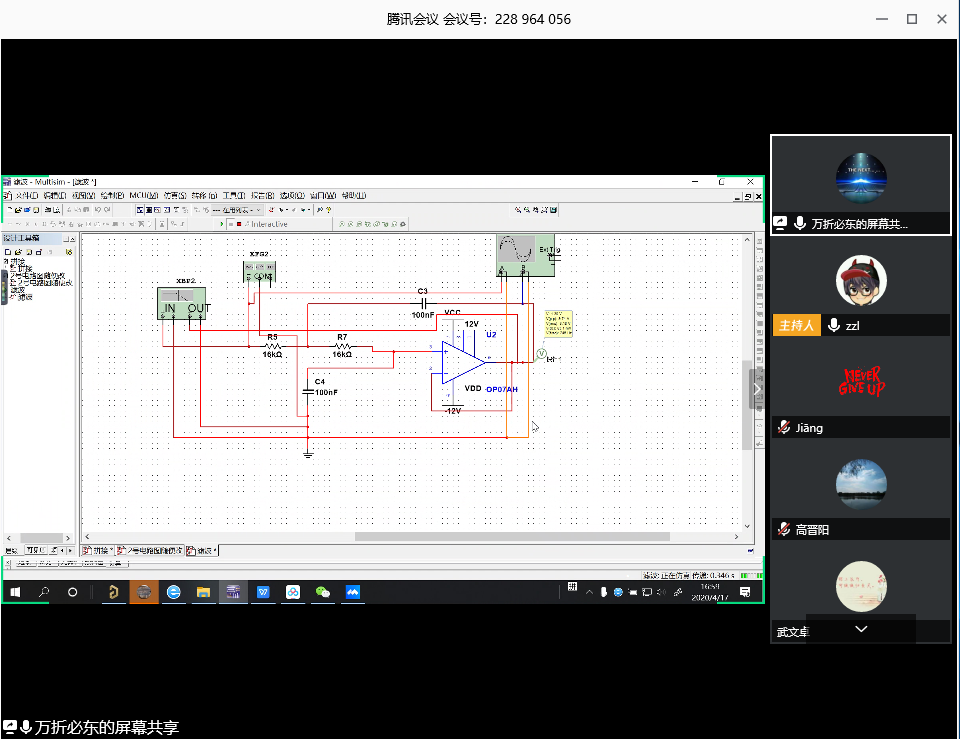The image size is (960, 739).
Task: Collapse the participant sidebar with the arrow handle
Action: (x=757, y=389)
